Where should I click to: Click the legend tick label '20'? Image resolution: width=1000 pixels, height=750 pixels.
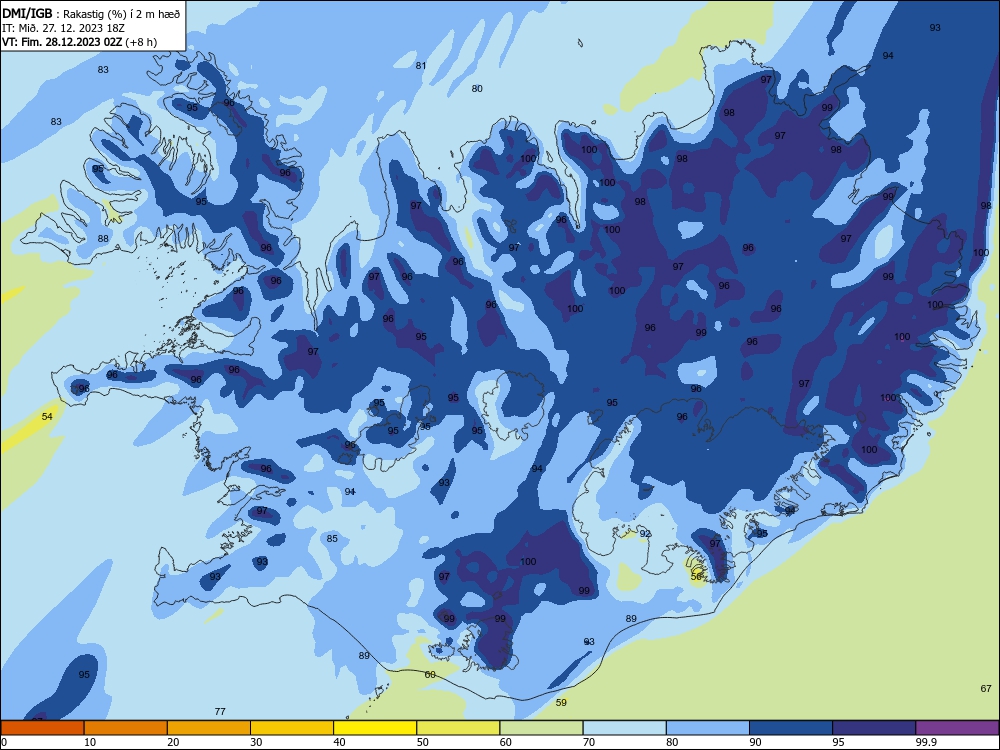coord(173,742)
